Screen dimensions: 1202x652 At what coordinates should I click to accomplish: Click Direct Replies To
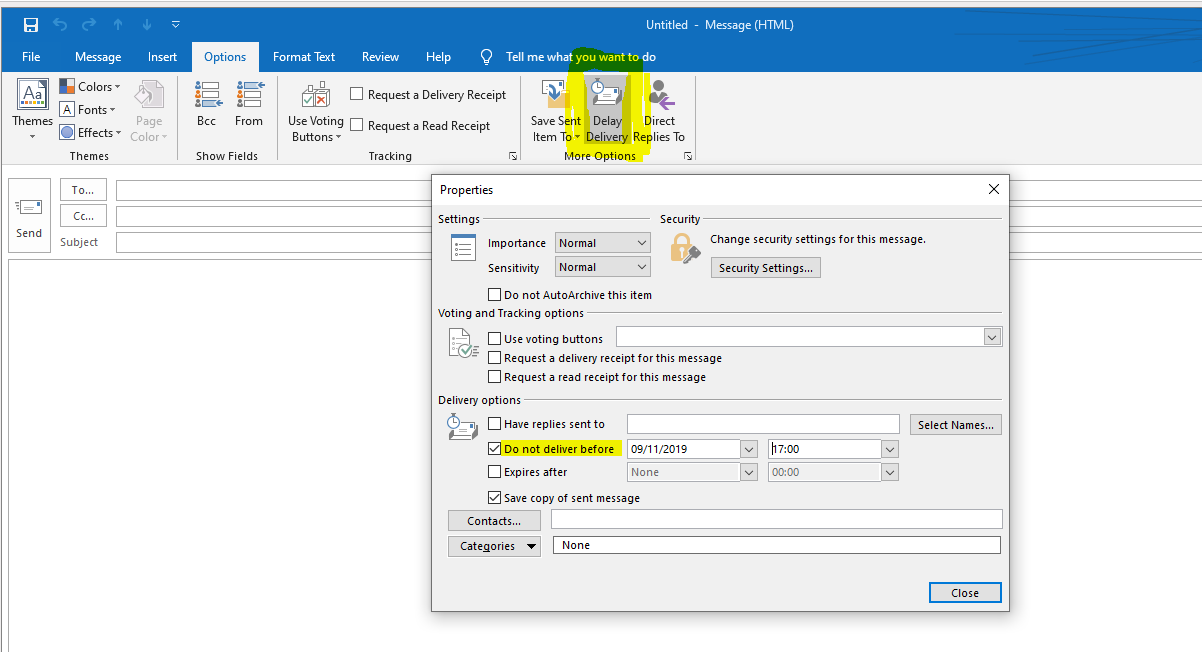659,111
